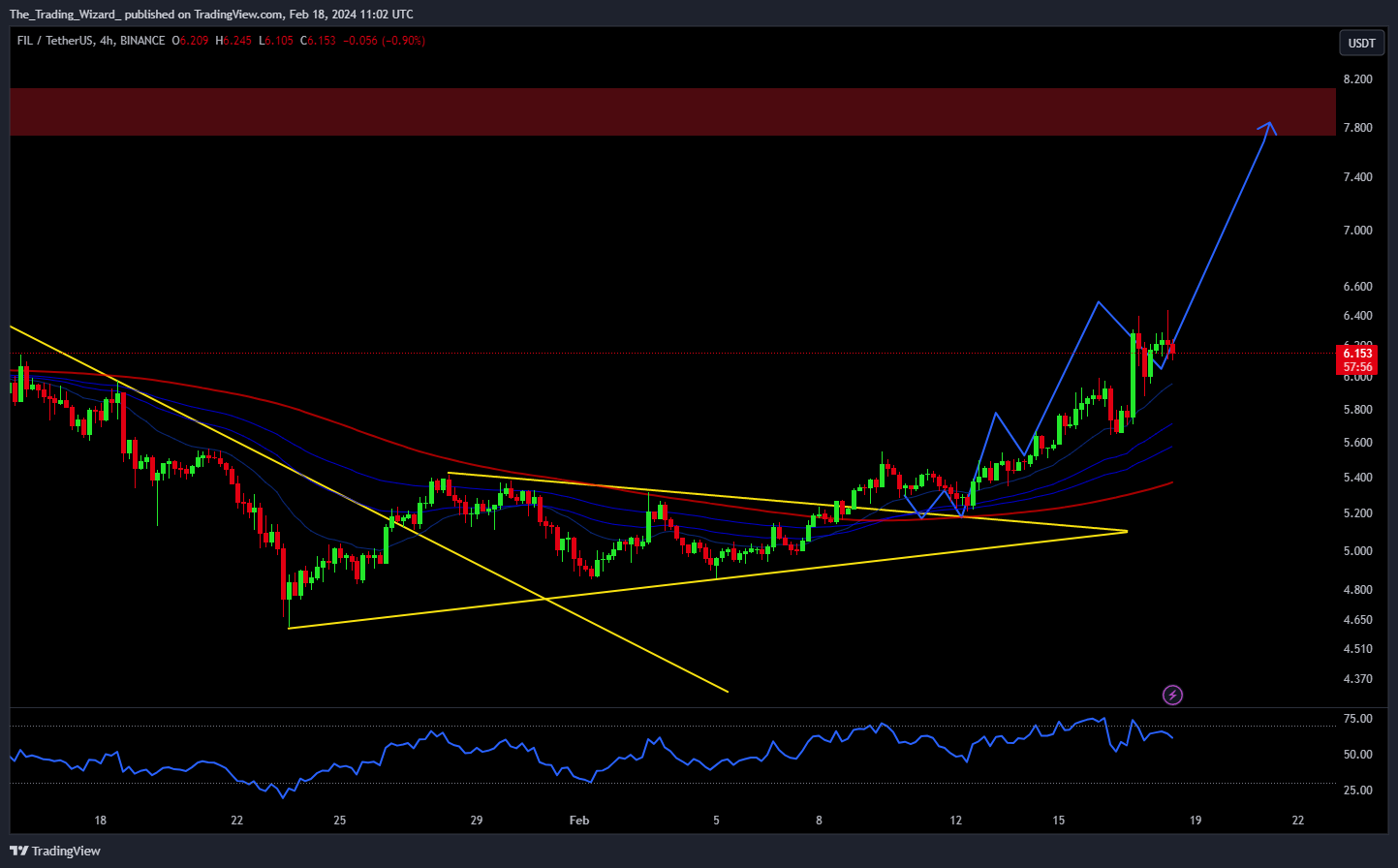This screenshot has width=1398, height=868.
Task: Click the author name The_Trading_Wizard_
Action: [x=65, y=15]
